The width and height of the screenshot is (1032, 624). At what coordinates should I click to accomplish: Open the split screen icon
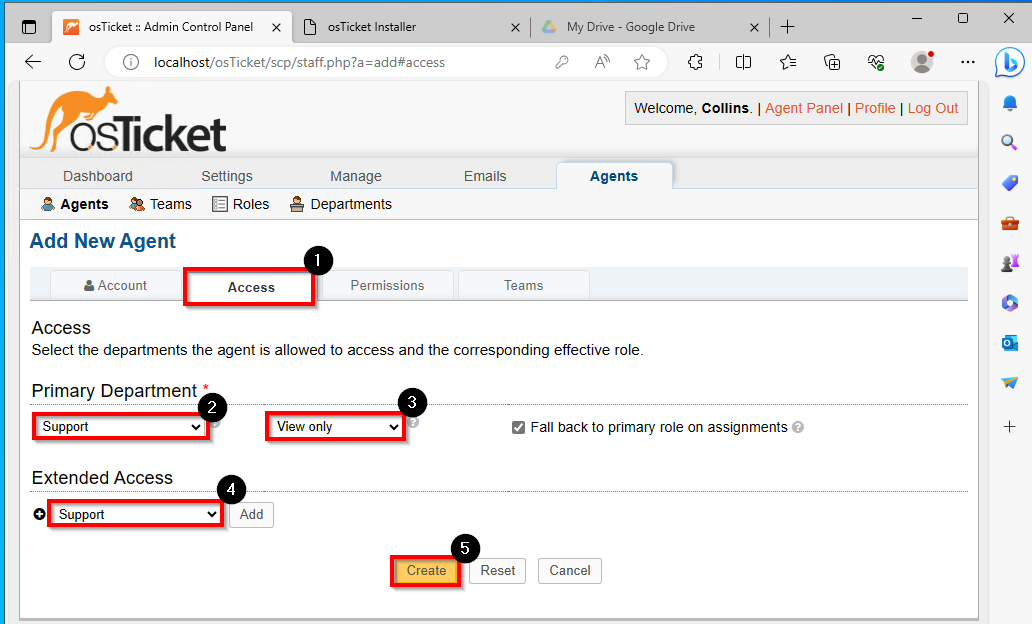coord(743,63)
